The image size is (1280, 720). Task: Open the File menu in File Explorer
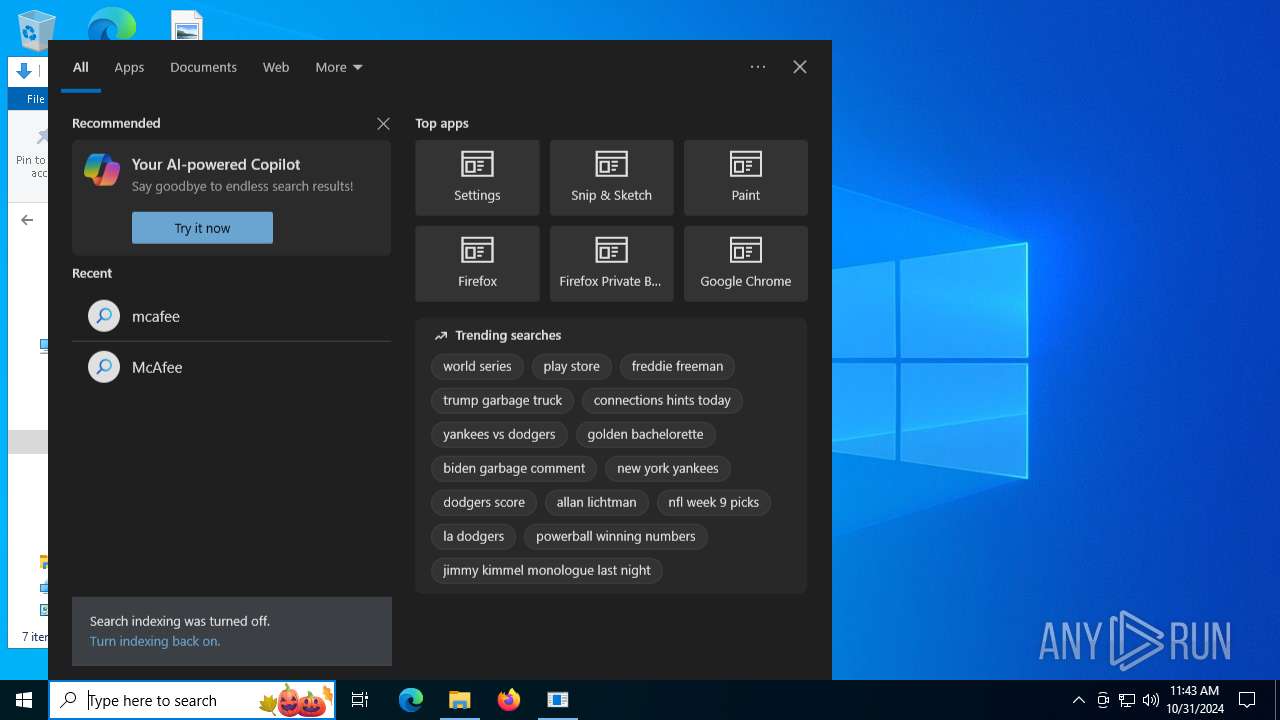[36, 99]
